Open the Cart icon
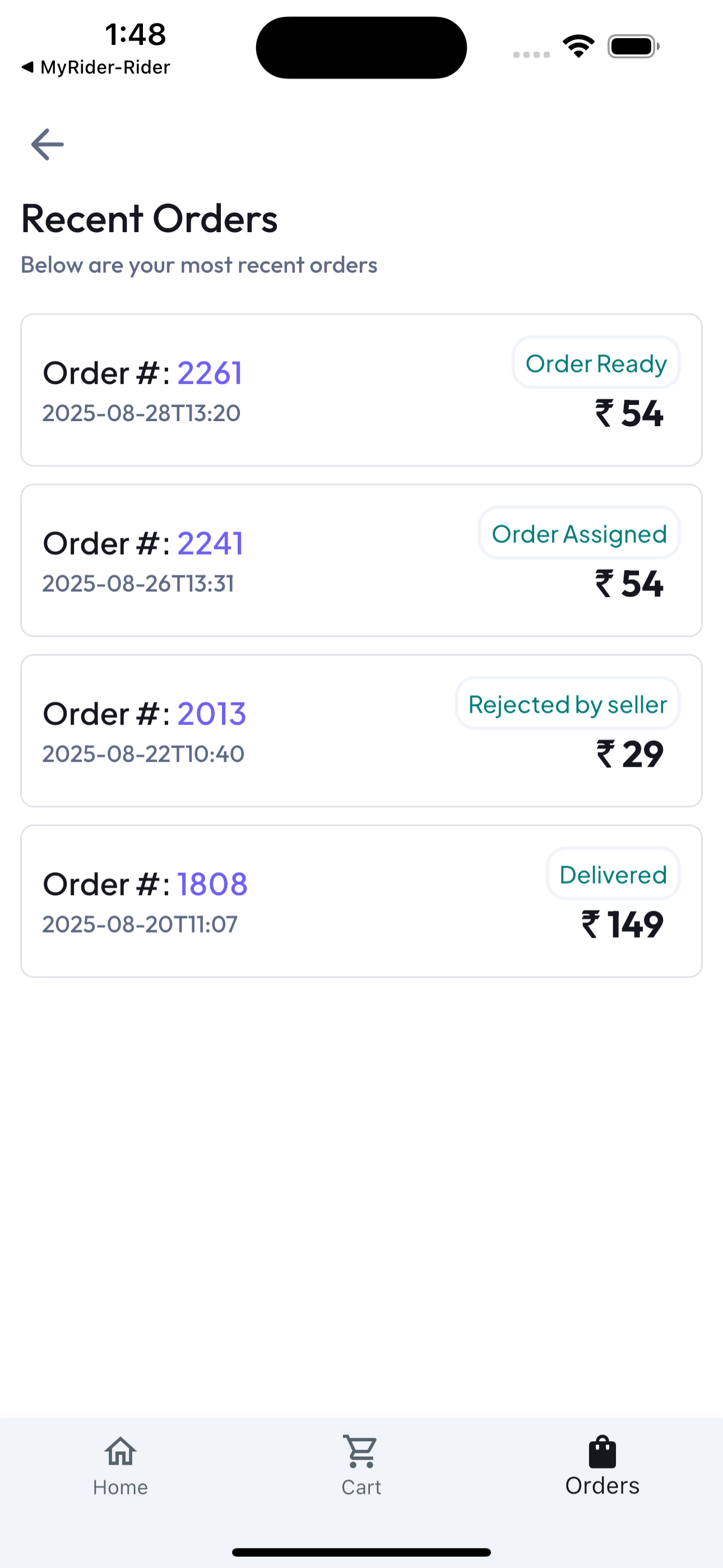The image size is (723, 1568). tap(361, 1452)
